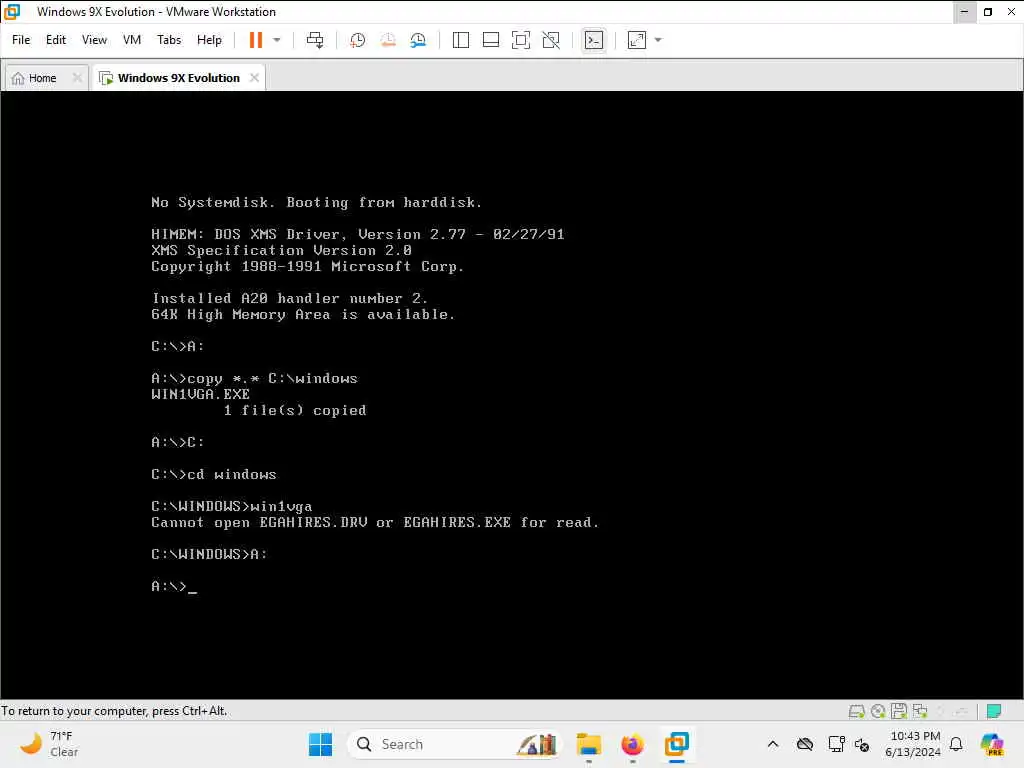Click the '1 file(s) copied' line
1024x768 pixels.
(295, 410)
